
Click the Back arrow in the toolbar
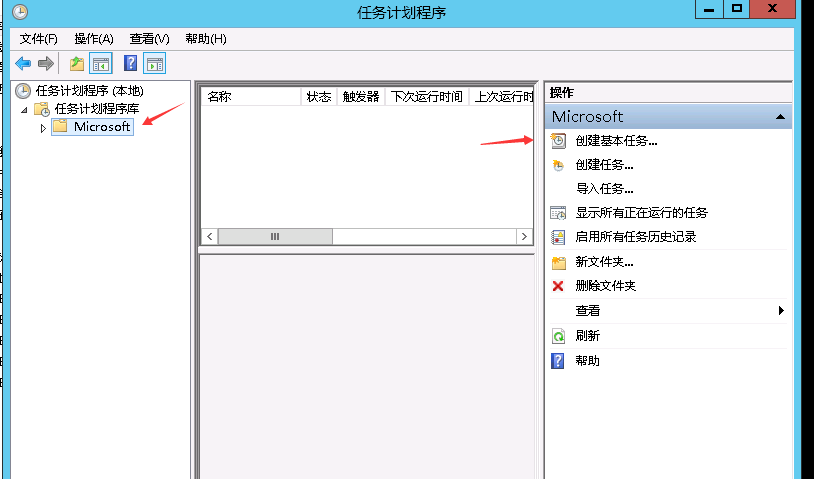click(22, 64)
